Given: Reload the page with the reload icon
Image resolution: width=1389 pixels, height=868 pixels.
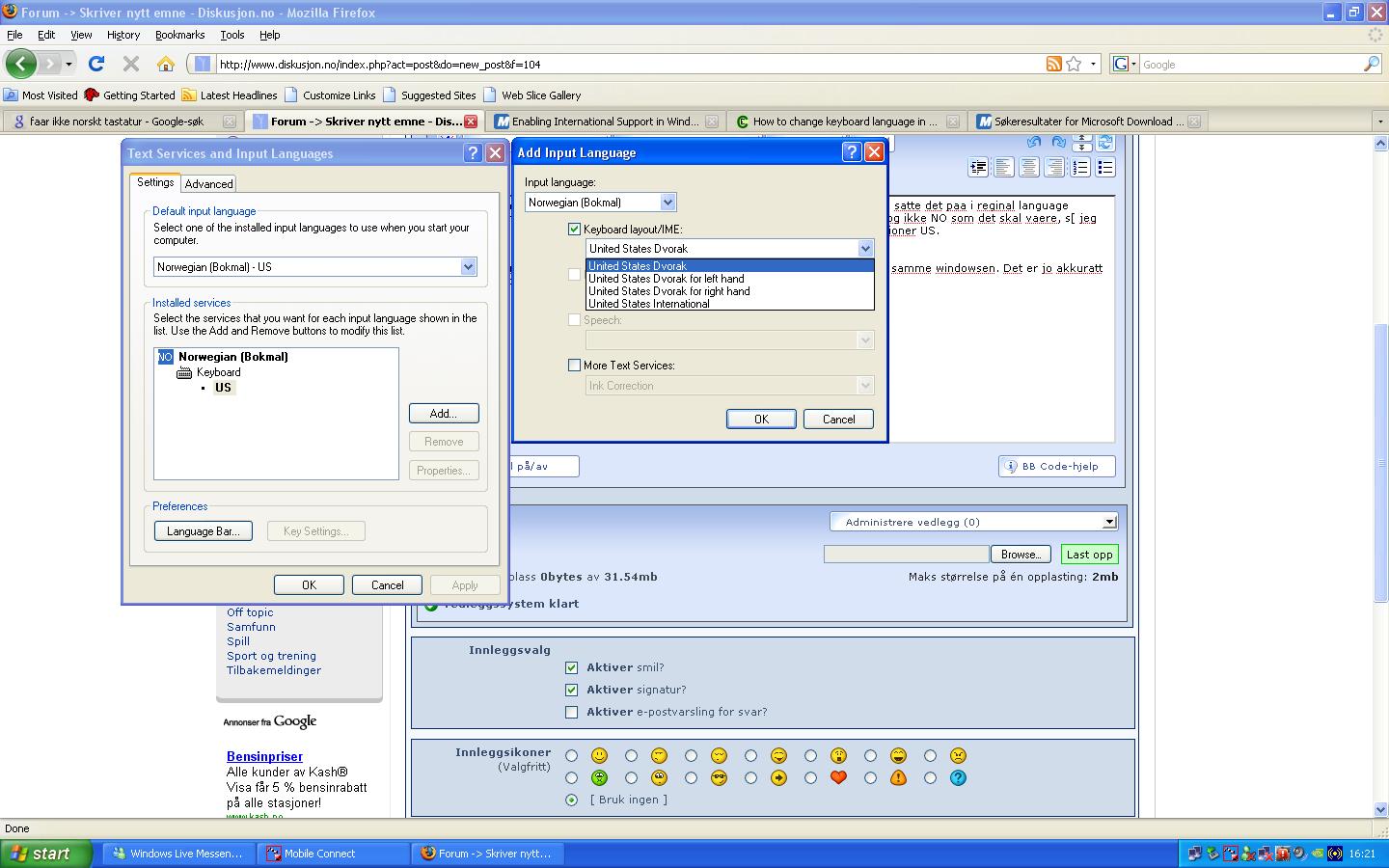Looking at the screenshot, I should pyautogui.click(x=96, y=64).
